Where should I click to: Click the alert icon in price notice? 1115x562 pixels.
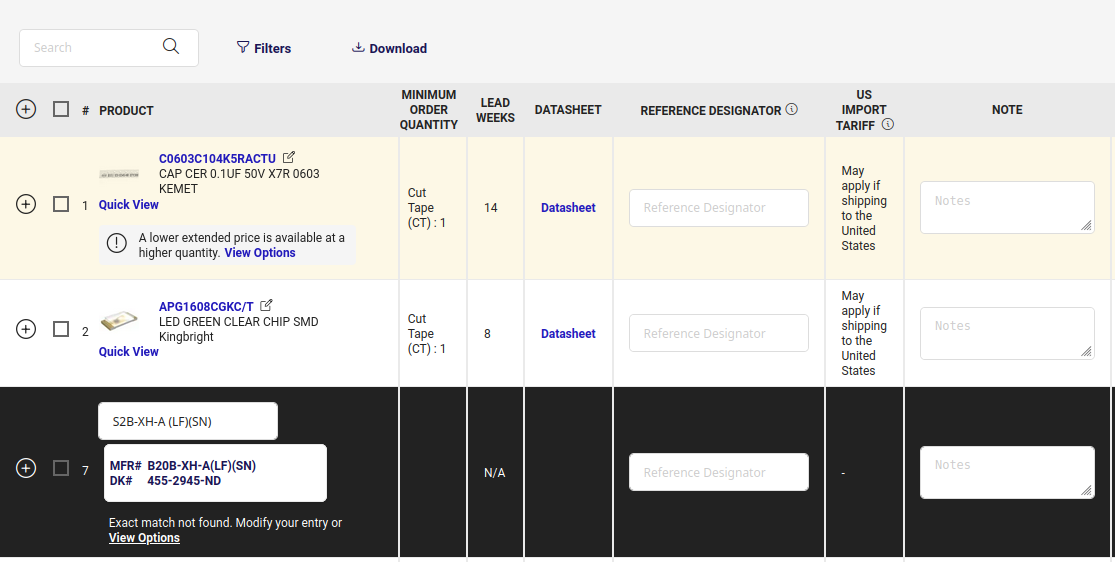(118, 243)
